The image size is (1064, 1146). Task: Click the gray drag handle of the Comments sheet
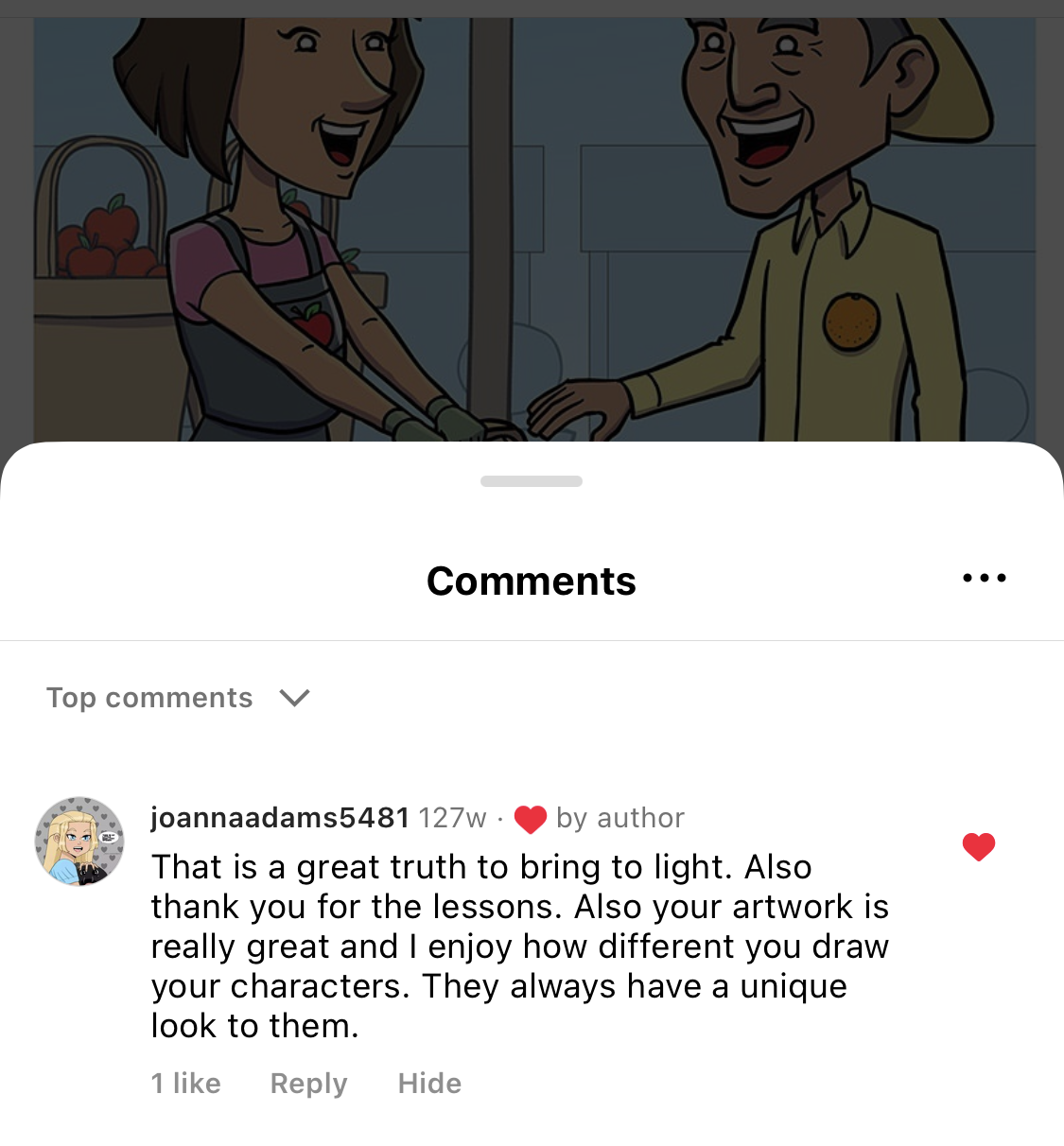(532, 481)
